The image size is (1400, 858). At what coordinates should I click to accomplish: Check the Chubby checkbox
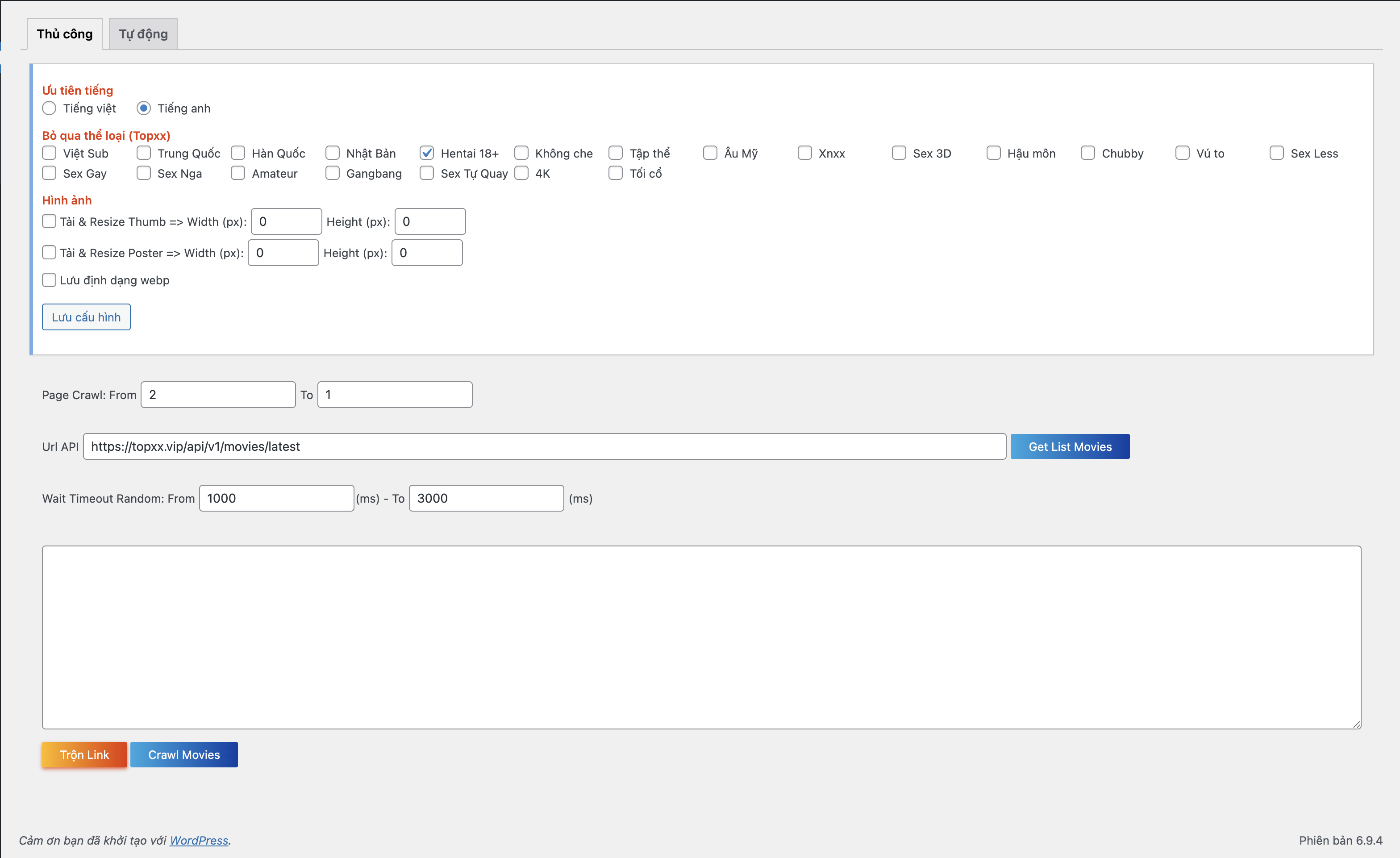tap(1088, 153)
